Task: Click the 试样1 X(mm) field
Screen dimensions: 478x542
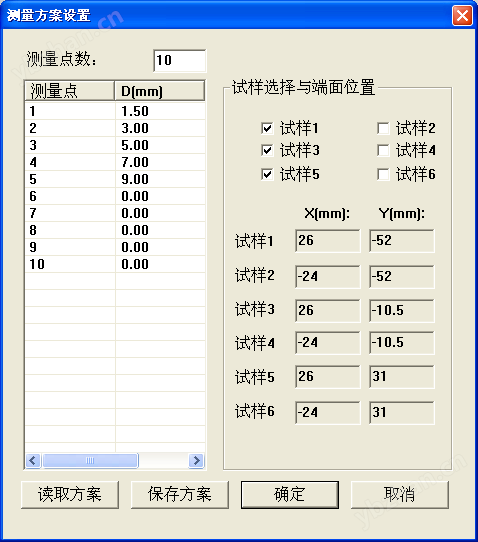Action: [328, 241]
